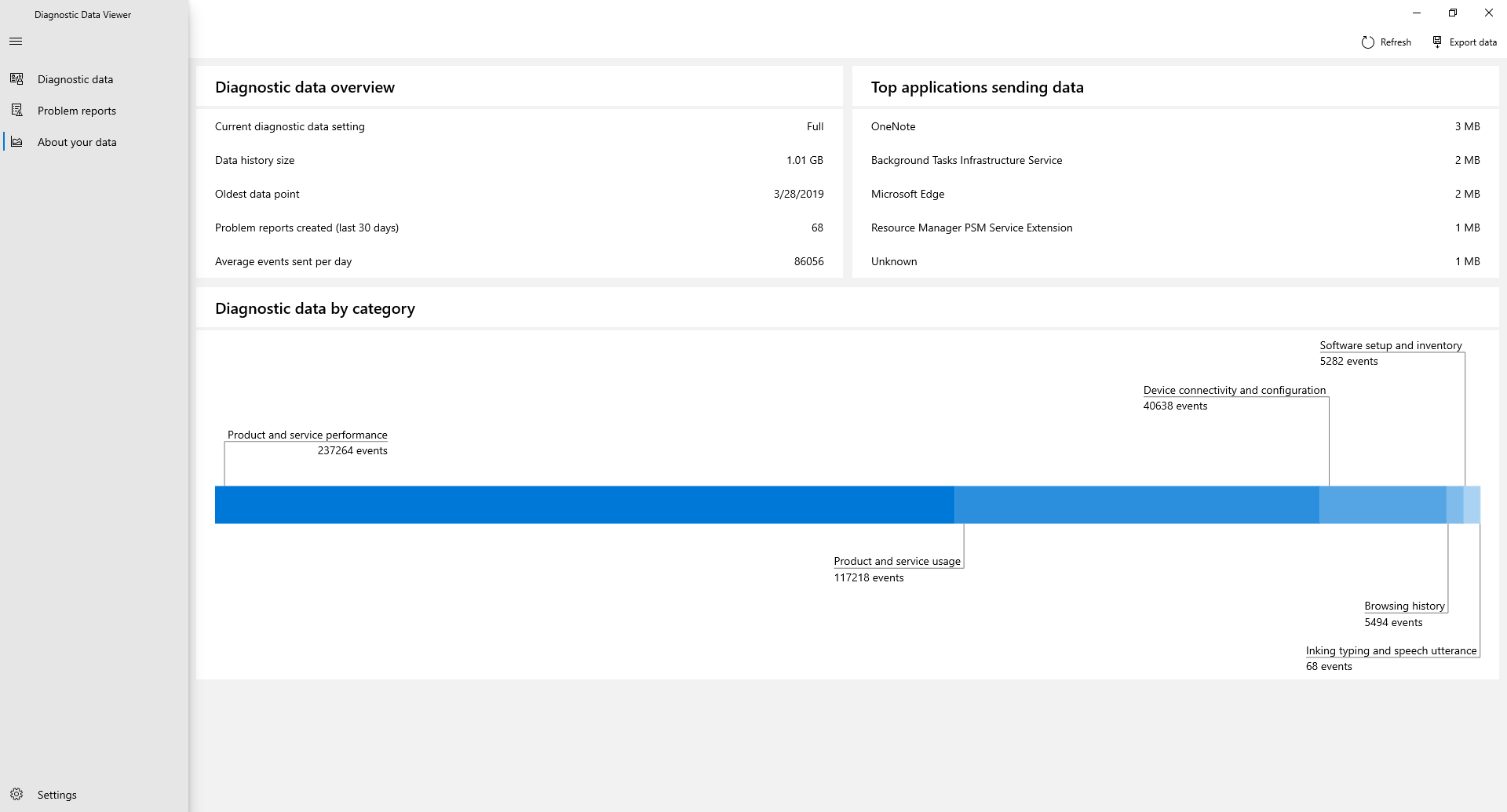
Task: Click the Refresh button
Action: (x=1386, y=42)
